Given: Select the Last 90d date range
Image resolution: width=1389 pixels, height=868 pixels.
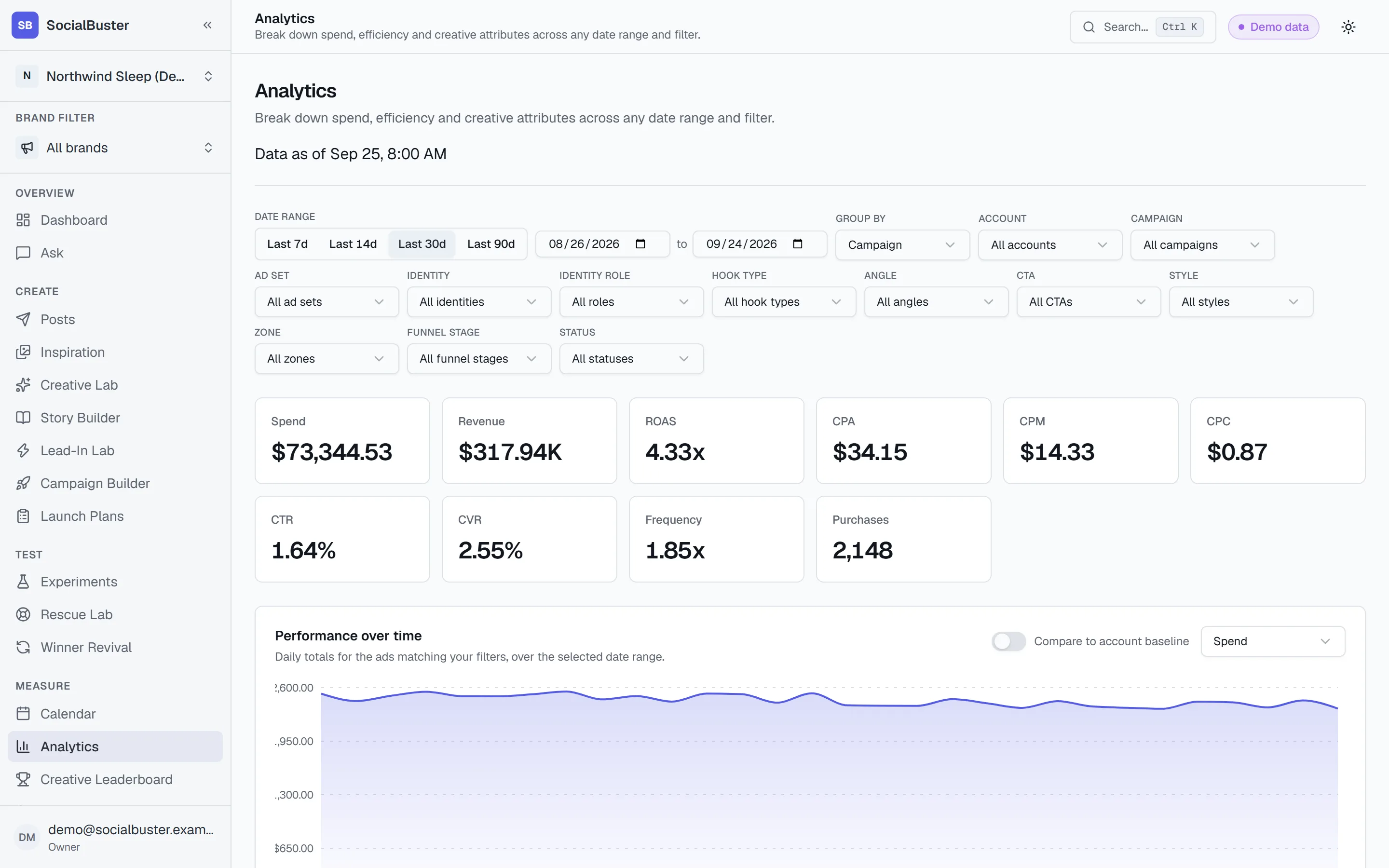Looking at the screenshot, I should tap(491, 244).
